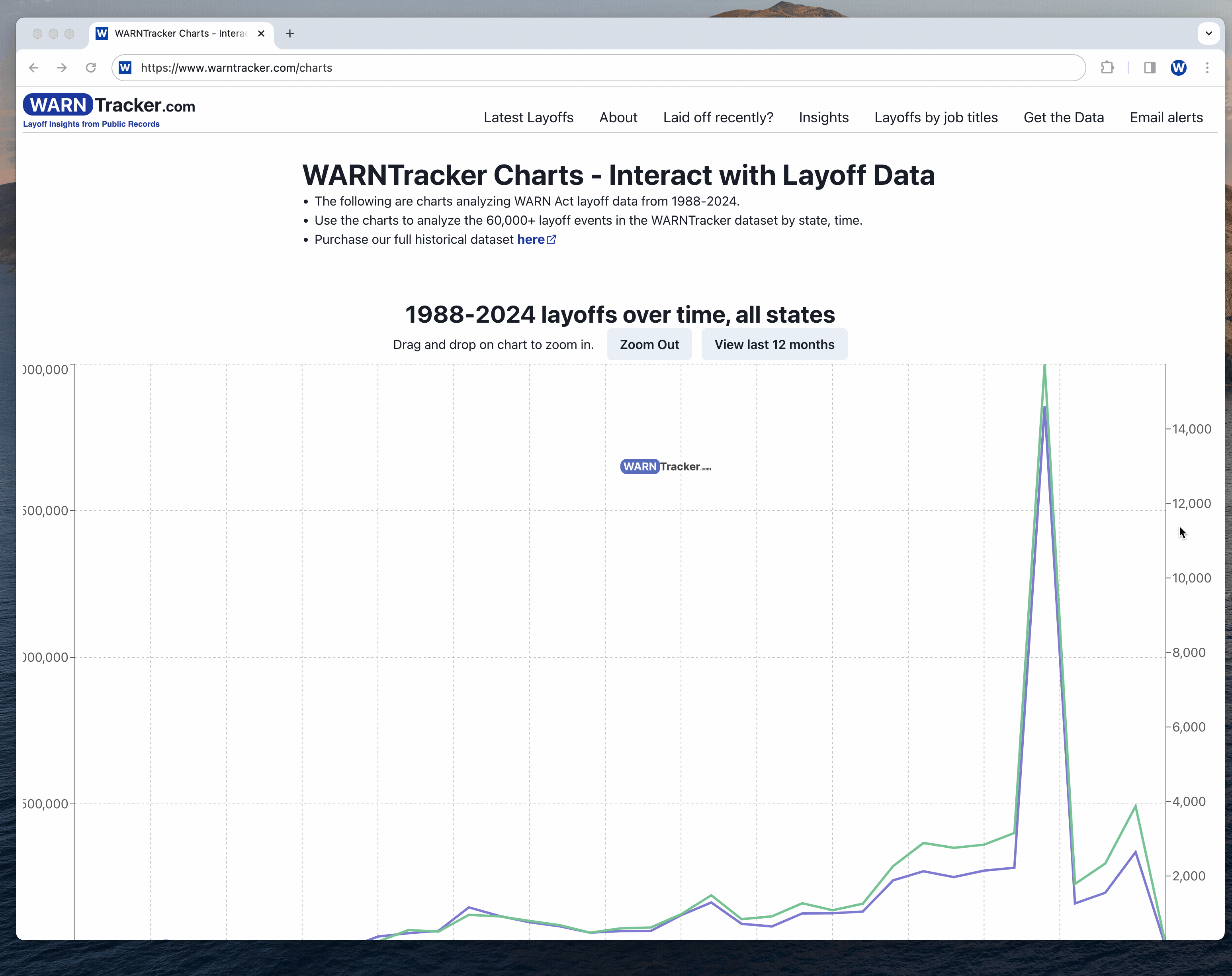Open Email alerts nav item
The width and height of the screenshot is (1232, 976).
[1166, 118]
